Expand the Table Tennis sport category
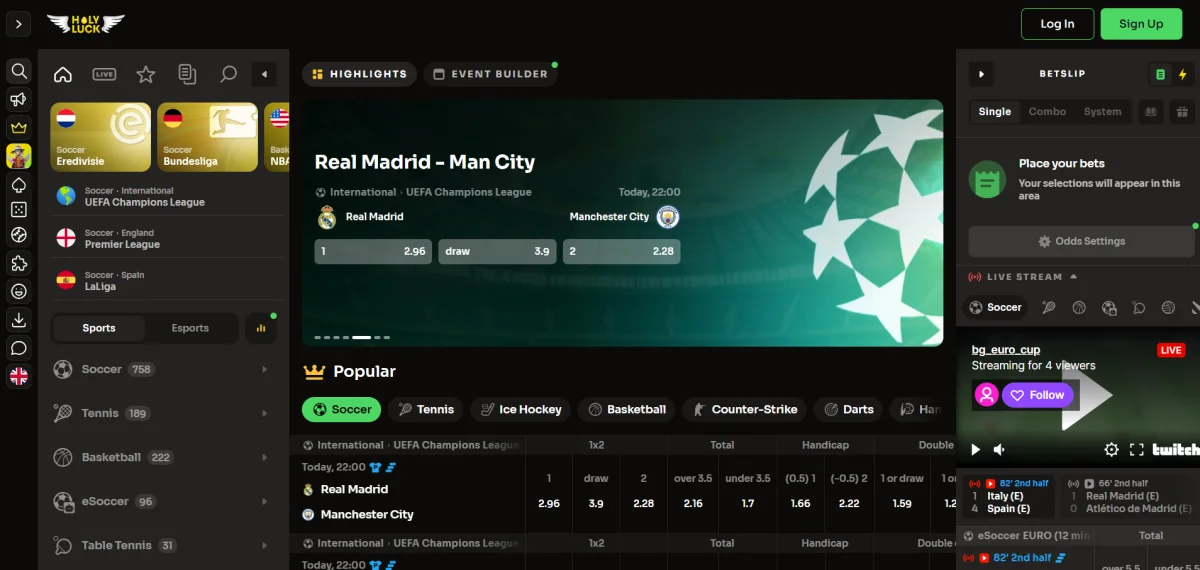This screenshot has height=570, width=1200. tap(162, 545)
